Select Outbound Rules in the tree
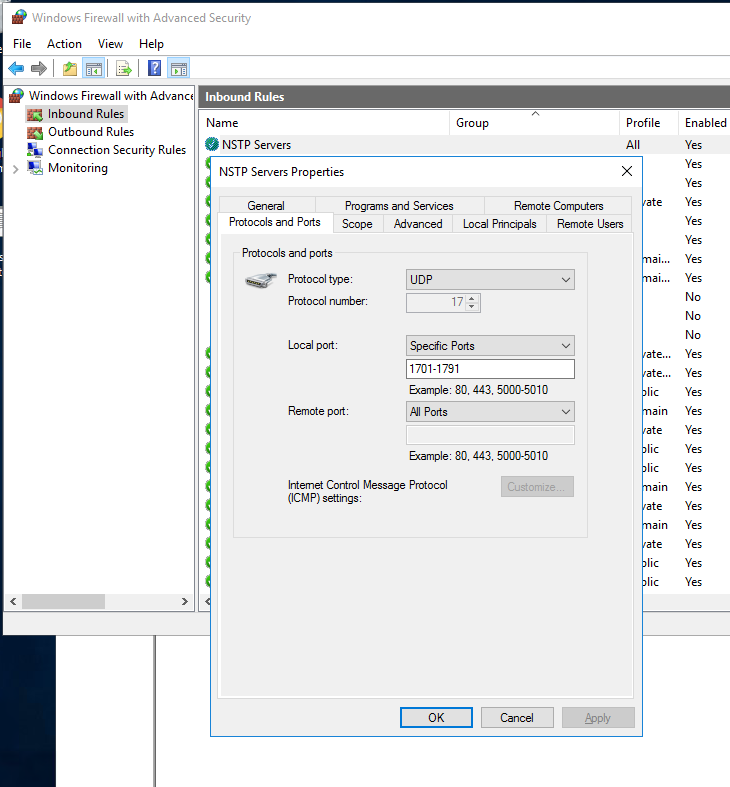The height and width of the screenshot is (787, 730). coord(90,132)
